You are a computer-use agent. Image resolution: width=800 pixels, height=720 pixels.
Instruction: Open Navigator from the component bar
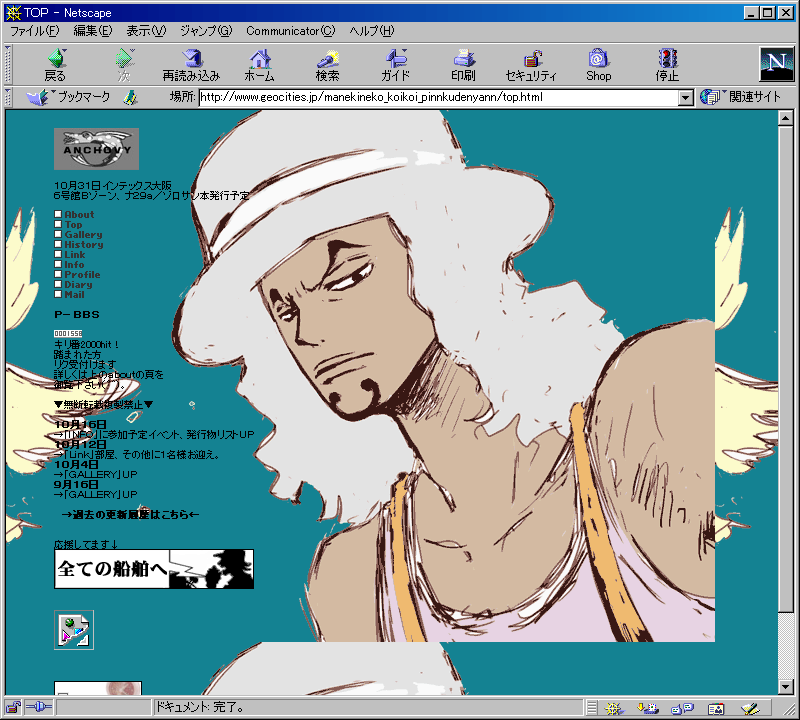tap(614, 708)
